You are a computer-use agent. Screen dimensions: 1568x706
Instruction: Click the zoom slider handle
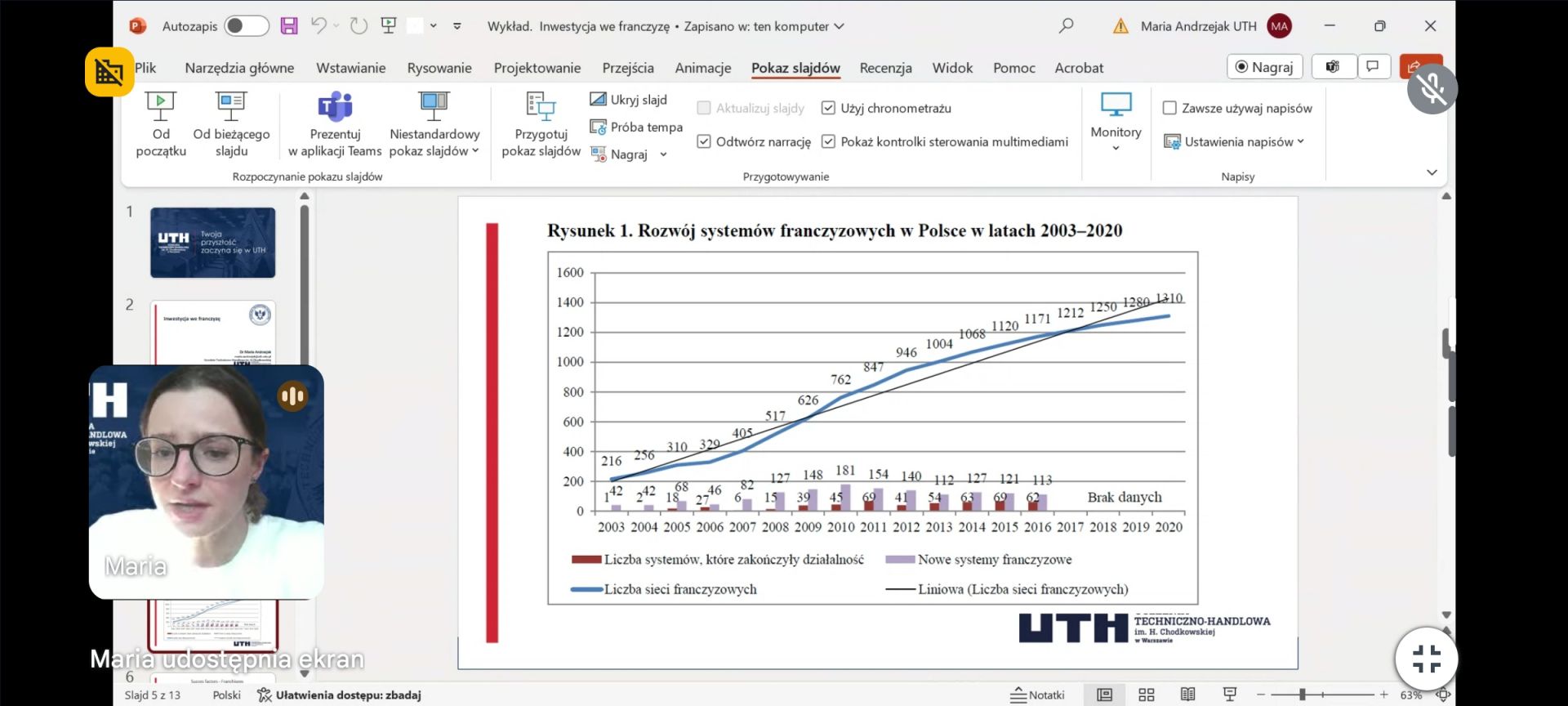[x=1303, y=695]
